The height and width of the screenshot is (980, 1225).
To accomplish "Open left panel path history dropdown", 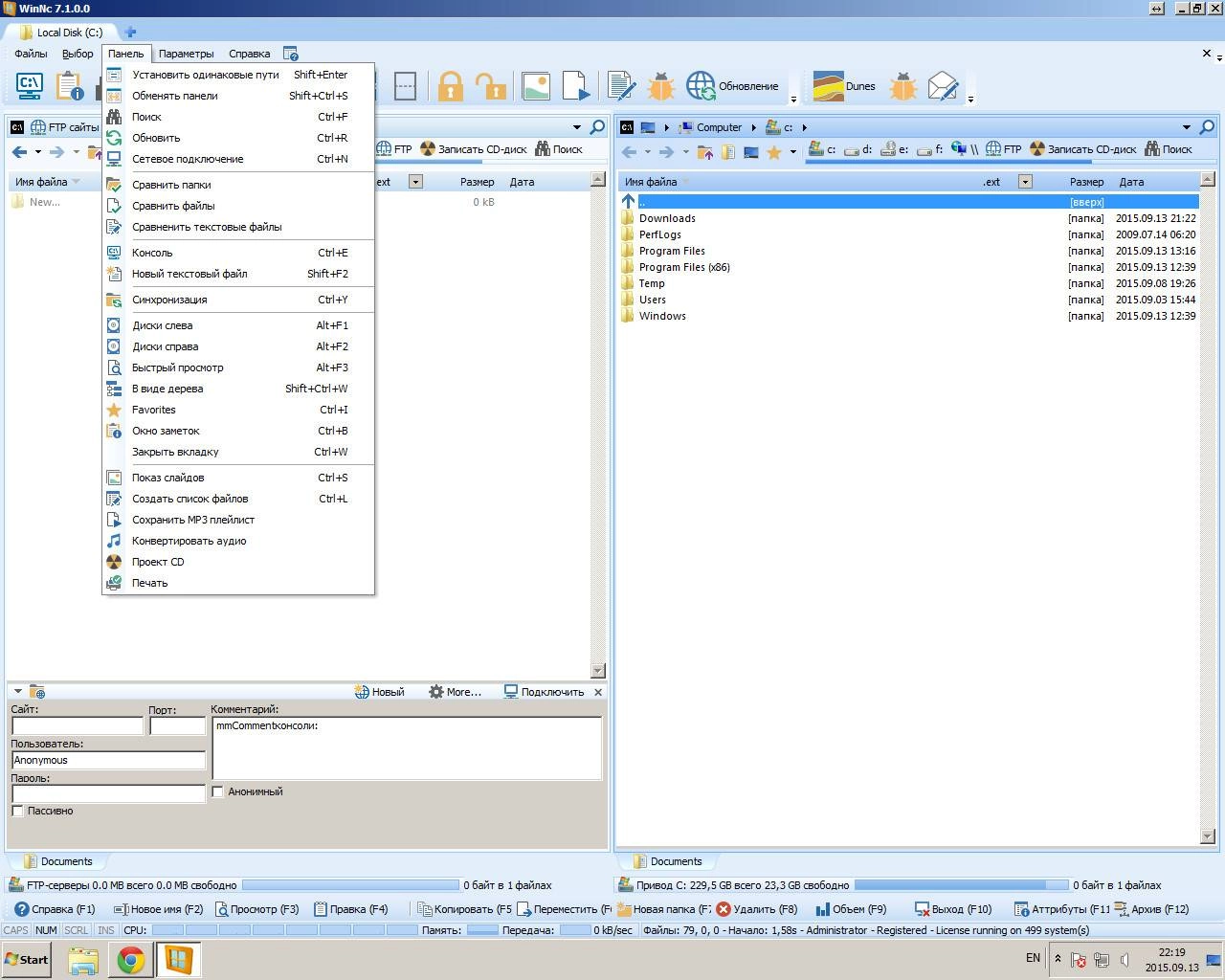I will coord(577,127).
